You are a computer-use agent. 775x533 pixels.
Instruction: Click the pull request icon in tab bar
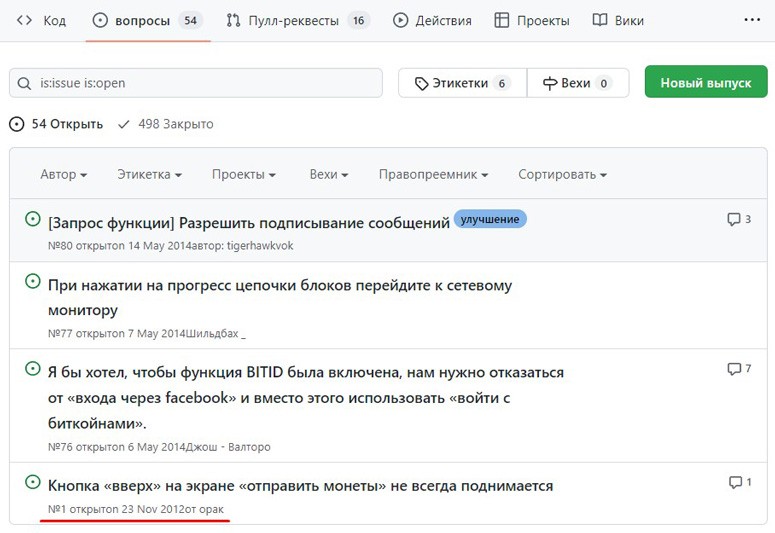point(233,20)
